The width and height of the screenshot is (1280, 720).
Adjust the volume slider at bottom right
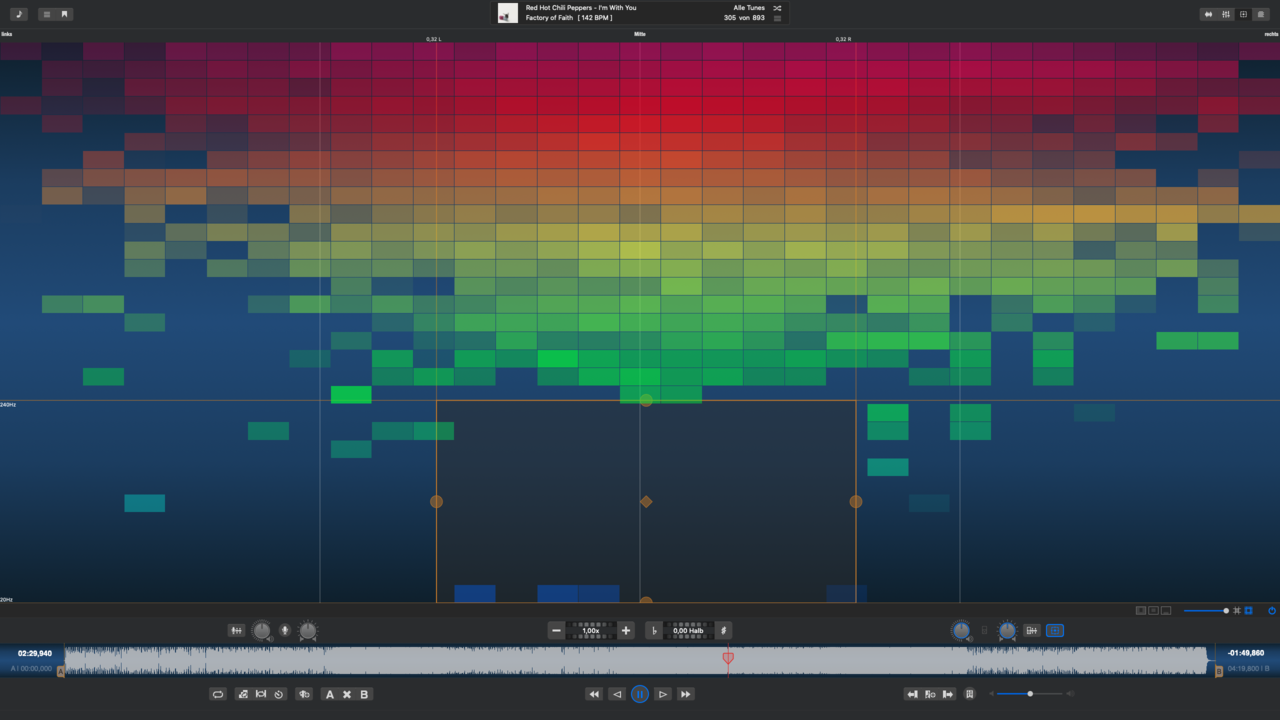(1030, 694)
